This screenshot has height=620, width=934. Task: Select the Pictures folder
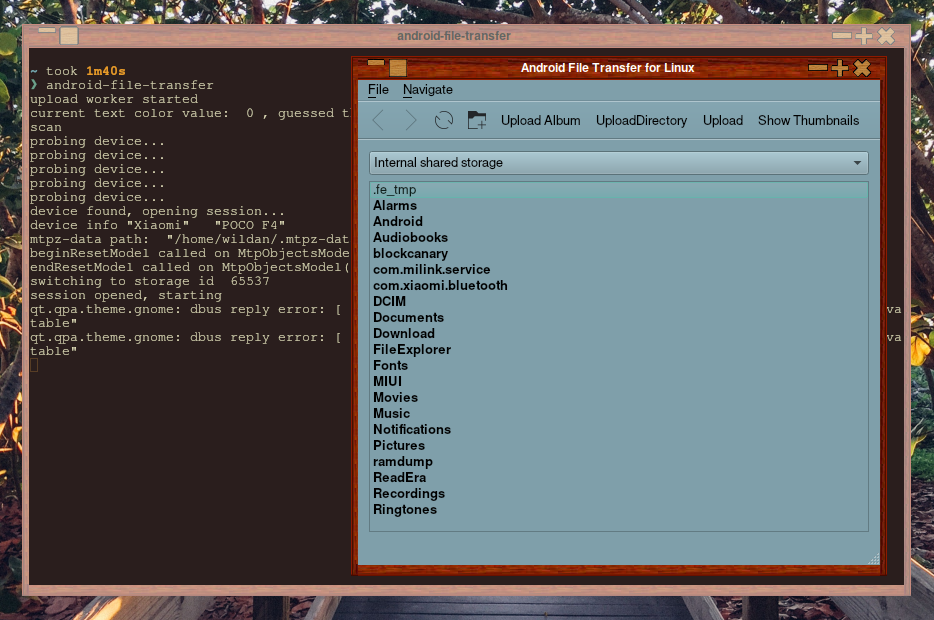[x=398, y=446]
